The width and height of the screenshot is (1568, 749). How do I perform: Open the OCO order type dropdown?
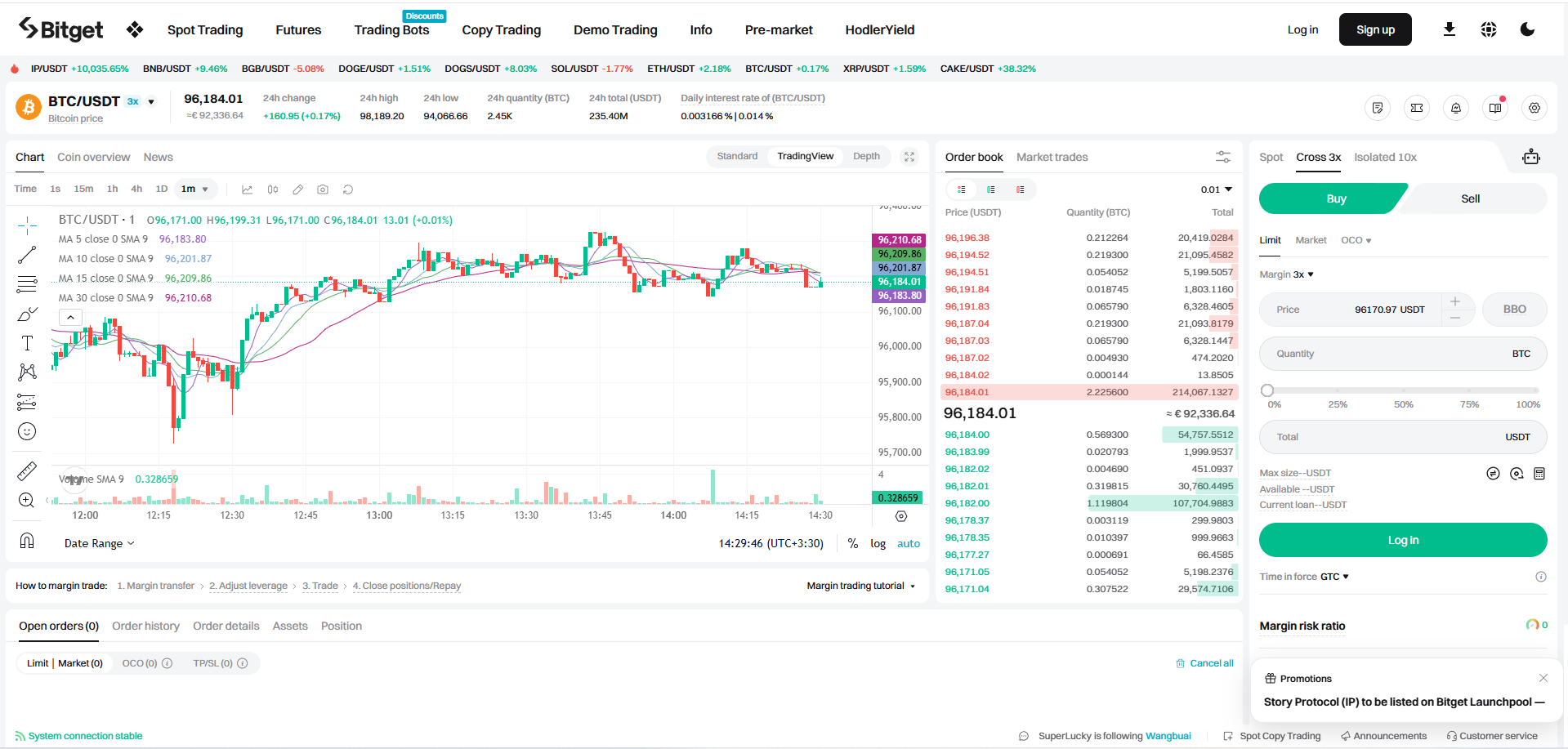click(1356, 240)
